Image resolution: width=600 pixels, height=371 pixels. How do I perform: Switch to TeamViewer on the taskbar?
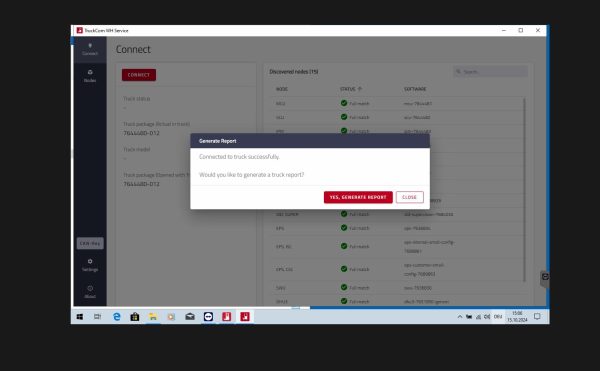point(209,317)
